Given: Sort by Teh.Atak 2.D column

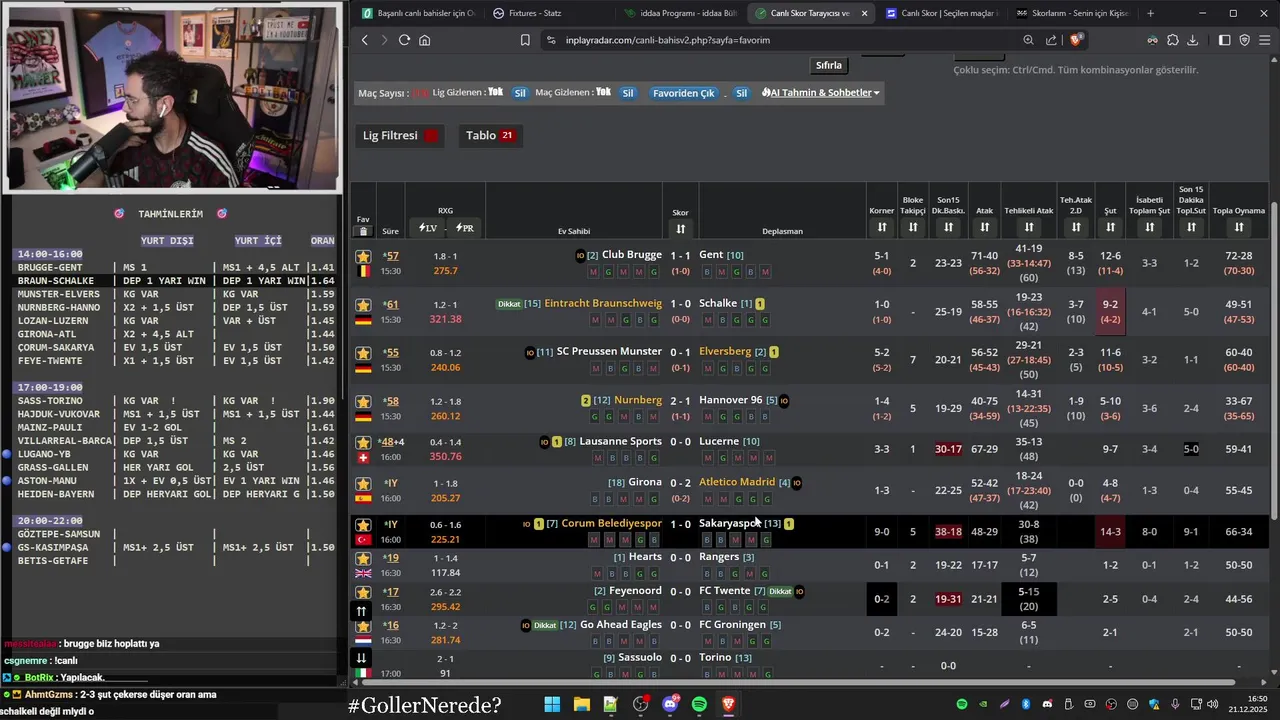Looking at the screenshot, I should click(x=1076, y=228).
